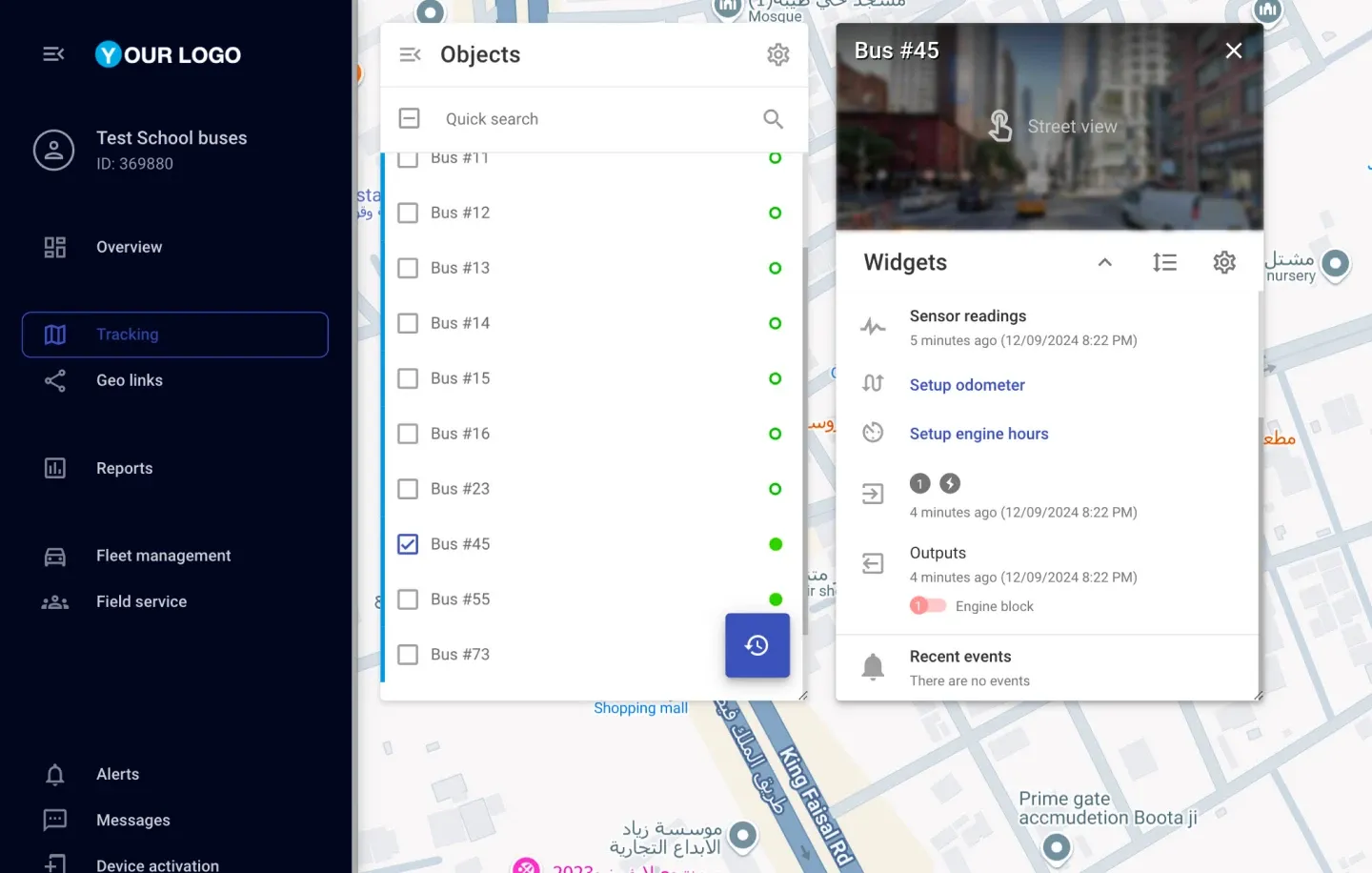Select the Tracking menu item
This screenshot has width=1372, height=873.
coord(175,335)
